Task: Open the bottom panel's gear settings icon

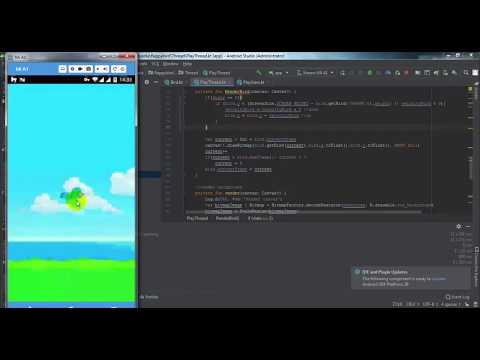Action: [459, 226]
